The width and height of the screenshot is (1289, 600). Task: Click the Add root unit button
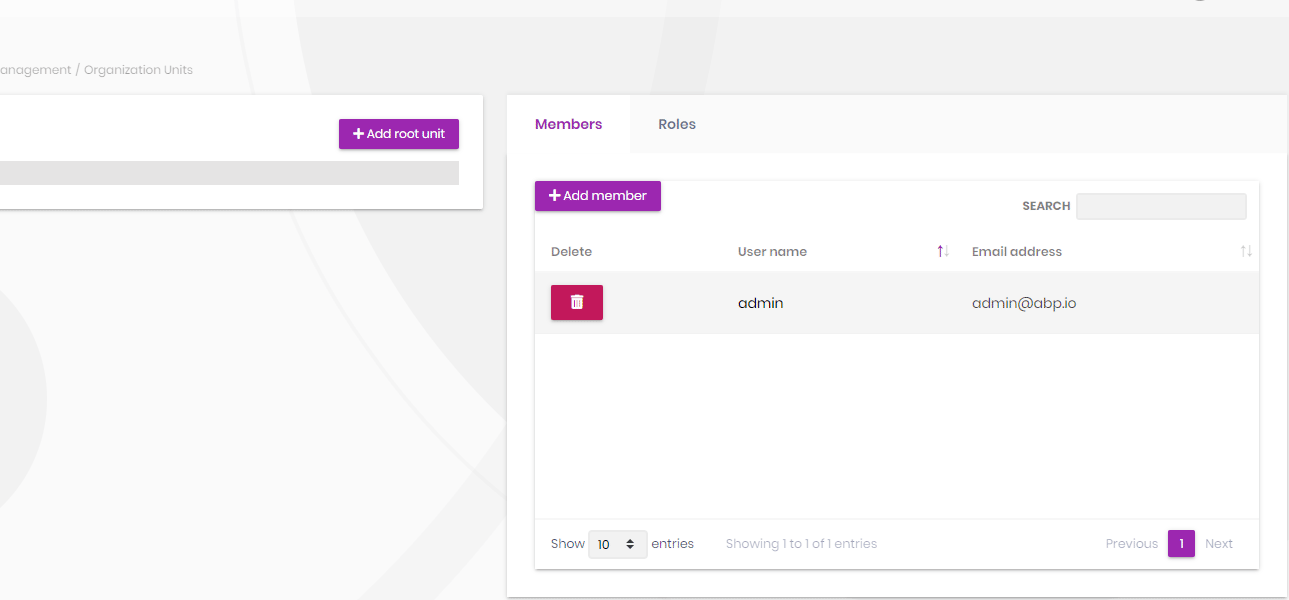pos(399,134)
